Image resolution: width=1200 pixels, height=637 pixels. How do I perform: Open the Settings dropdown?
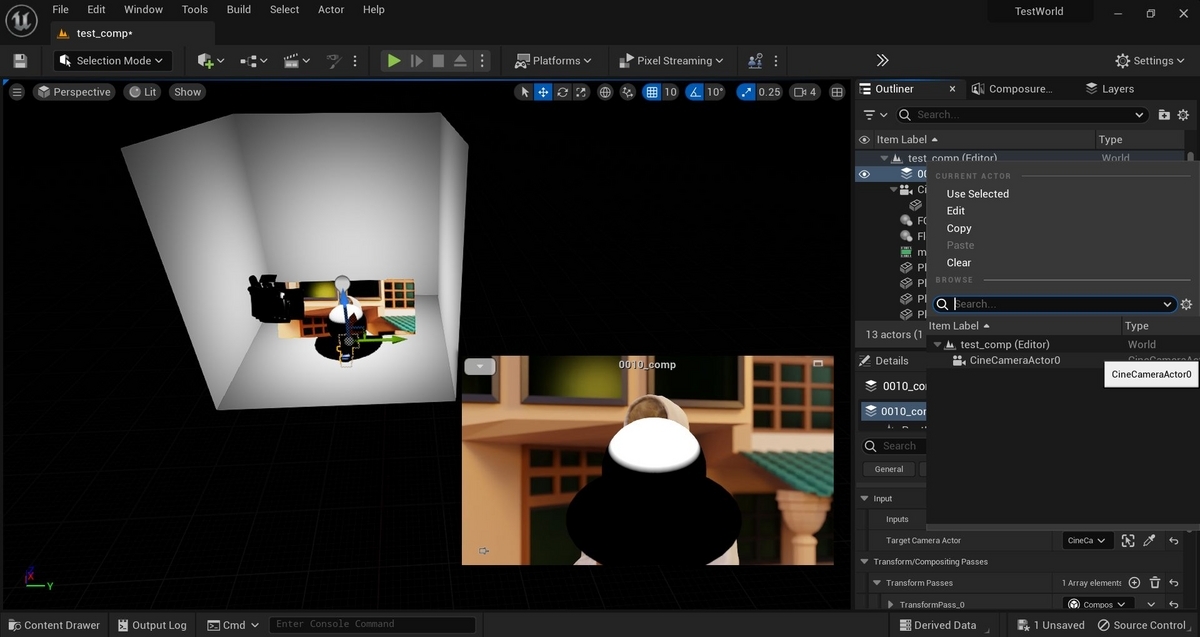coord(1152,61)
